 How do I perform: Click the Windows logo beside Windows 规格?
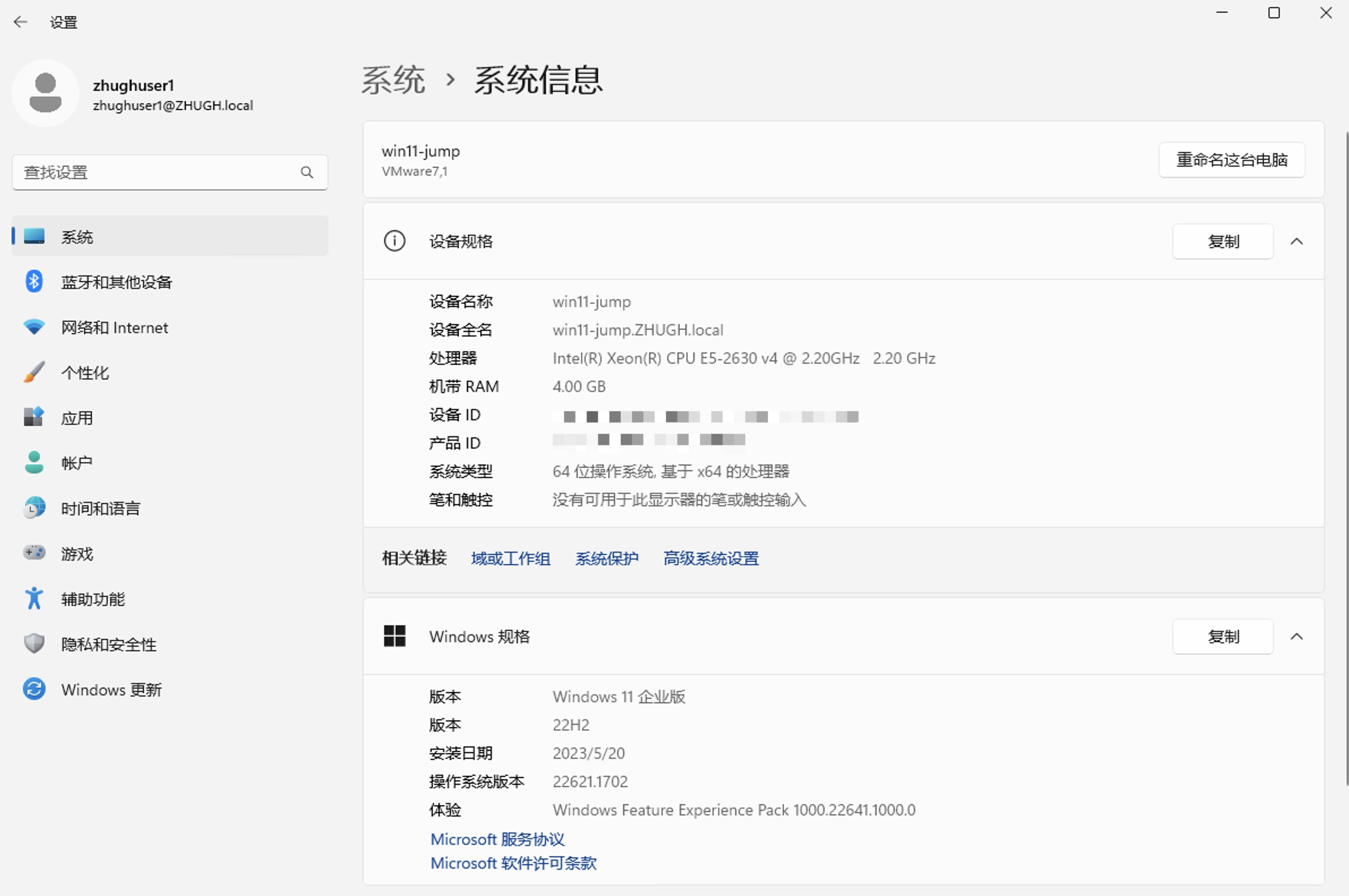click(x=394, y=636)
